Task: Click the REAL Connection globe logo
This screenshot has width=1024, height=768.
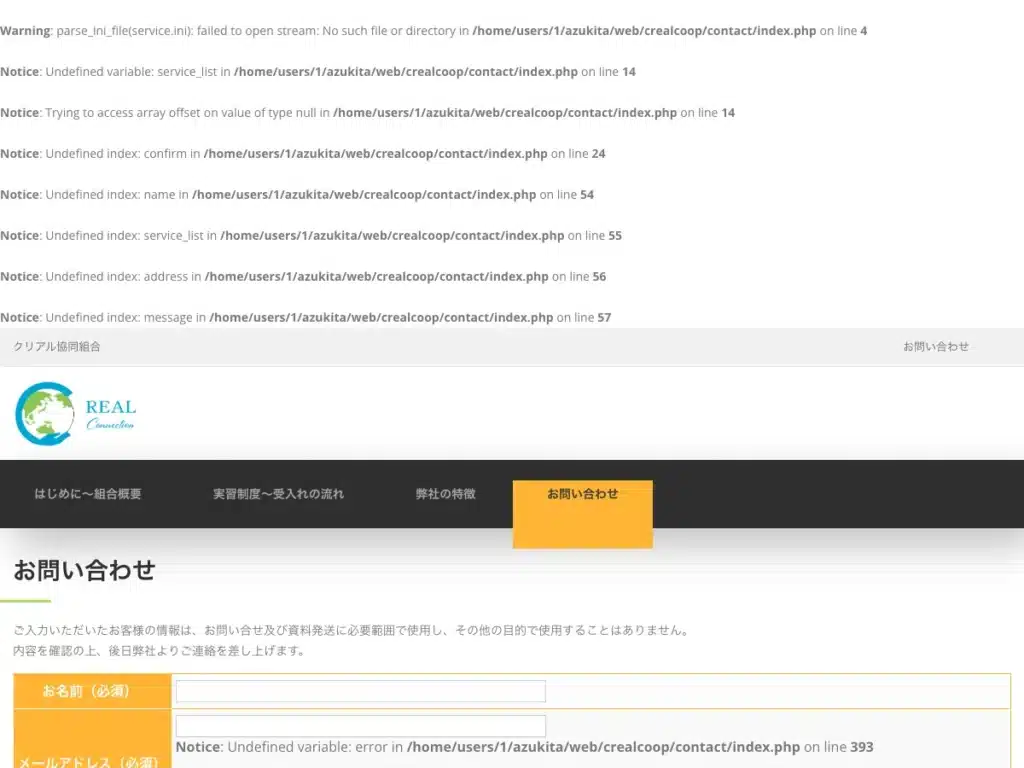Action: pos(75,414)
